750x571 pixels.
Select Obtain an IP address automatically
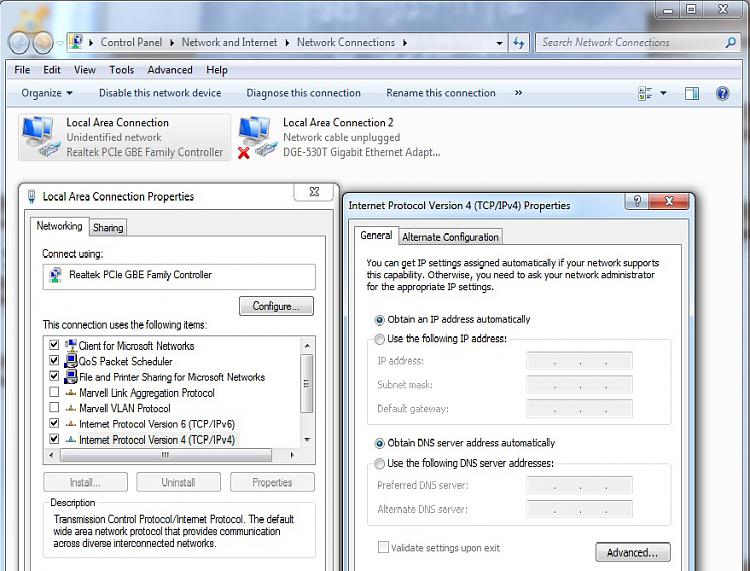[379, 320]
